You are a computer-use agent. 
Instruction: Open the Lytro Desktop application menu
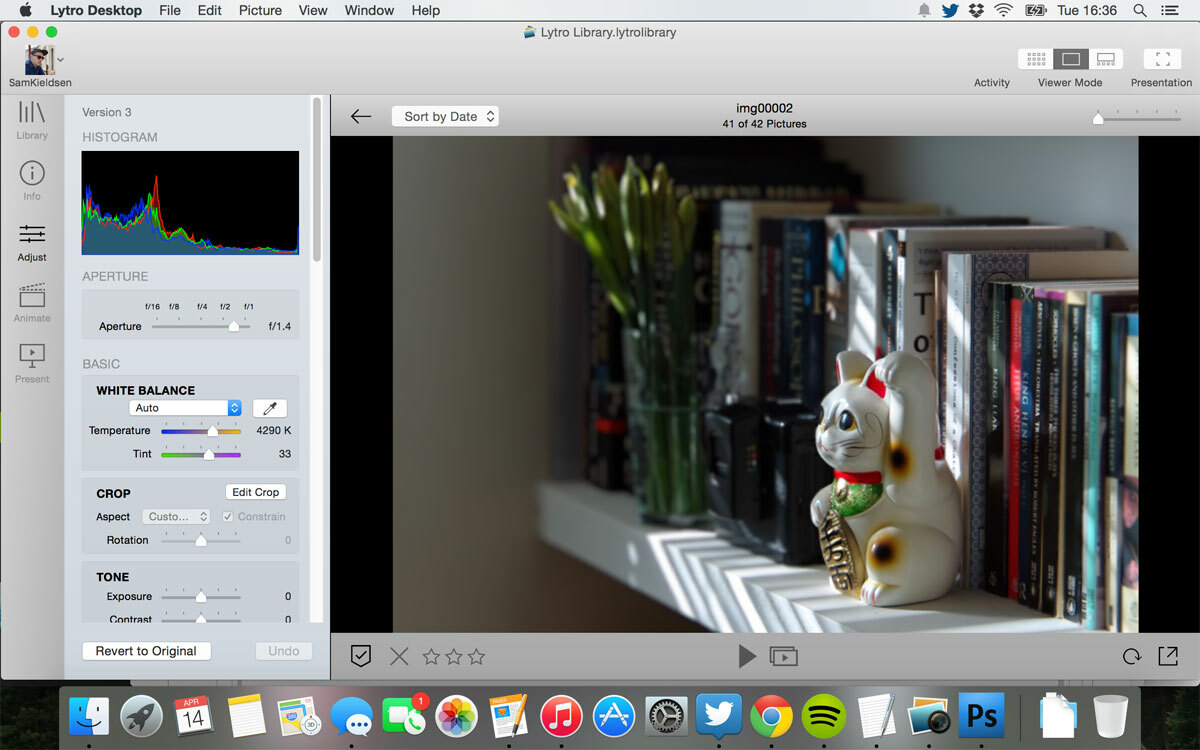(x=96, y=10)
